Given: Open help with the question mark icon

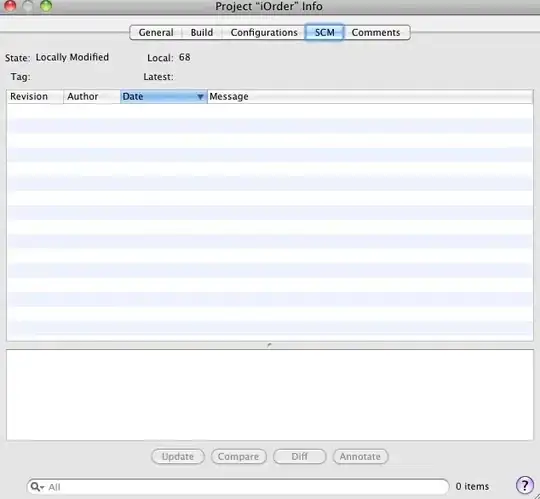Looking at the screenshot, I should click(x=525, y=485).
